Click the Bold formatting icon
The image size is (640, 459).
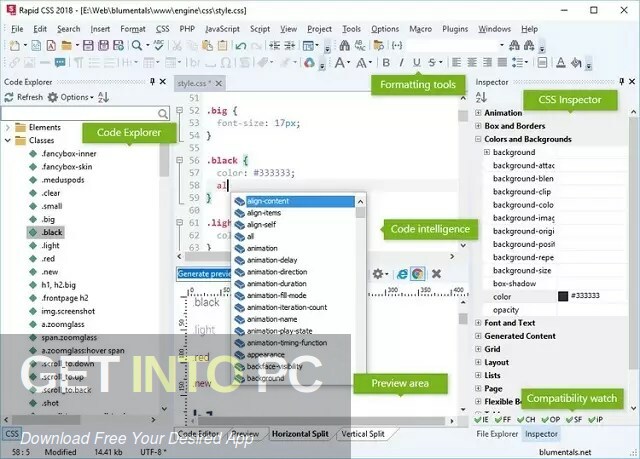(x=386, y=62)
